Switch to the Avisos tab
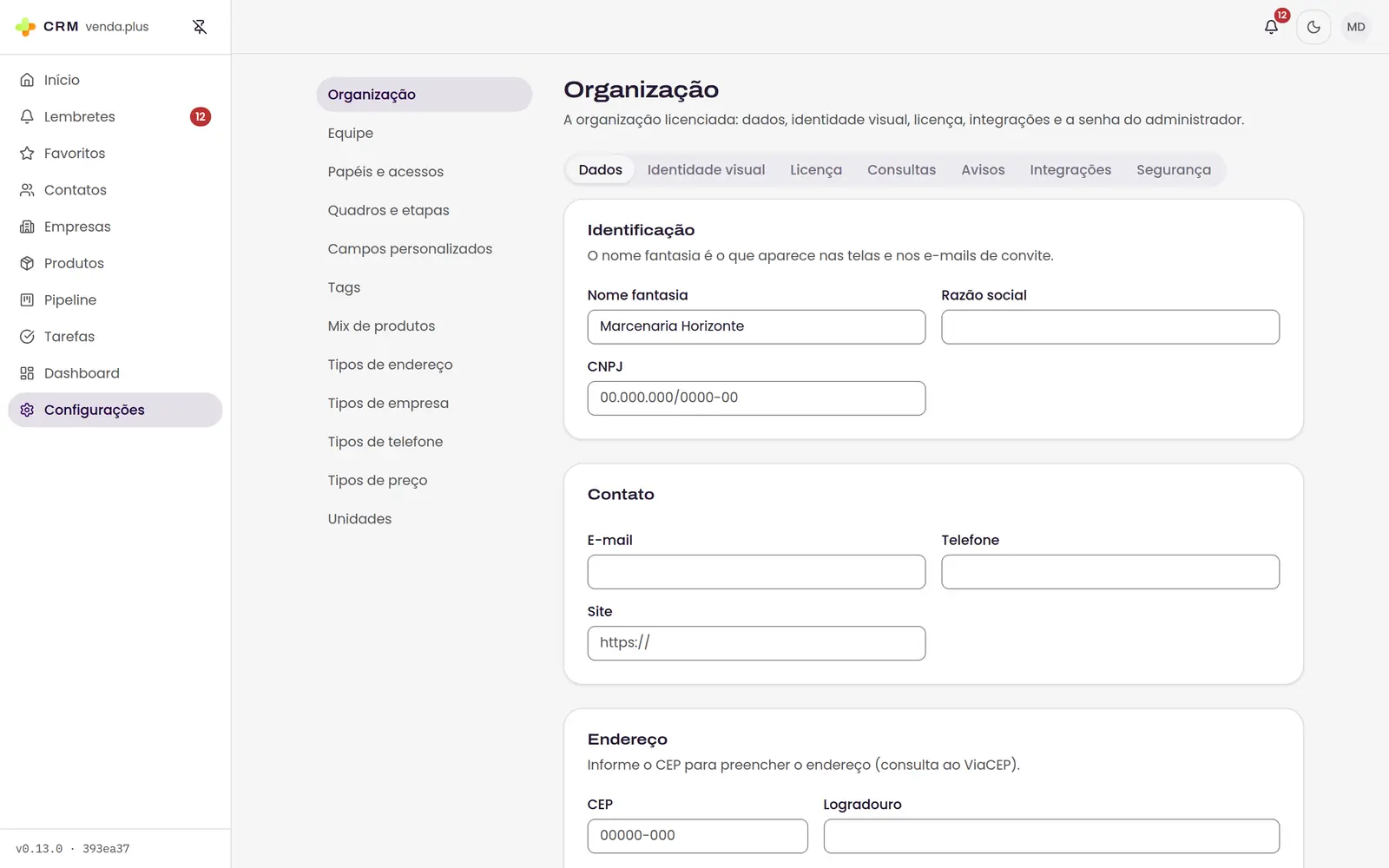The width and height of the screenshot is (1389, 868). (x=983, y=170)
